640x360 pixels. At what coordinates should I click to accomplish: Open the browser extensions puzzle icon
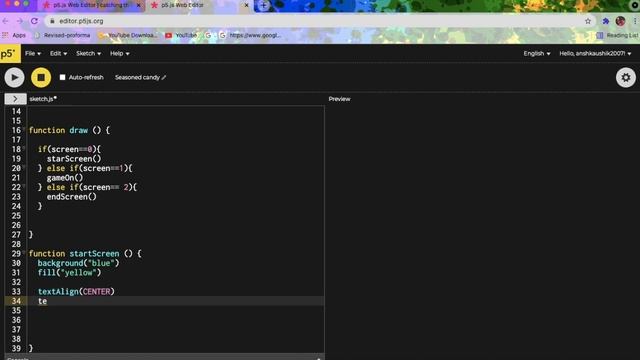tap(606, 21)
